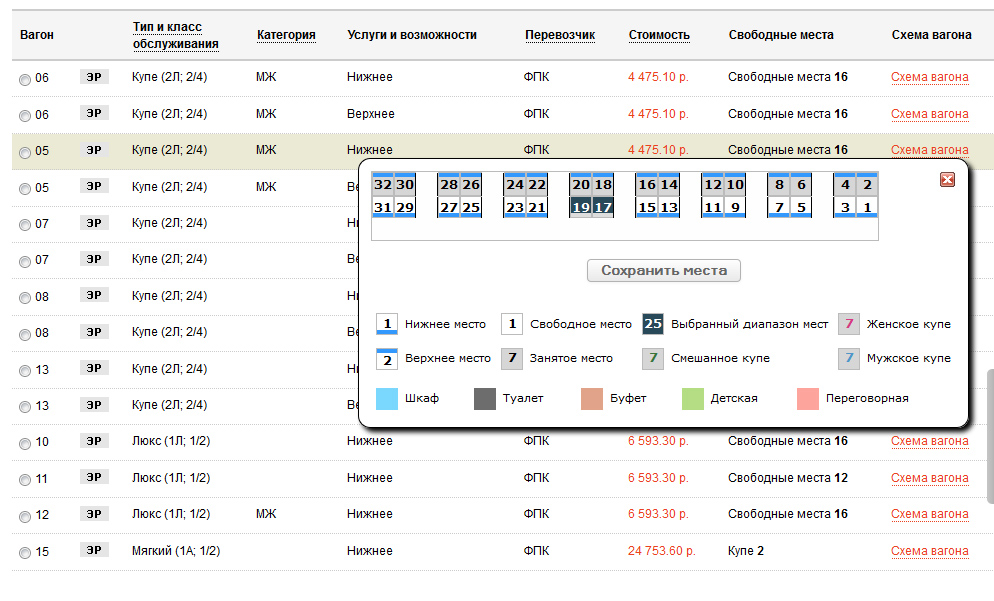Select seat 32 in the wagon scheme
The width and height of the screenshot is (994, 601).
click(x=382, y=185)
